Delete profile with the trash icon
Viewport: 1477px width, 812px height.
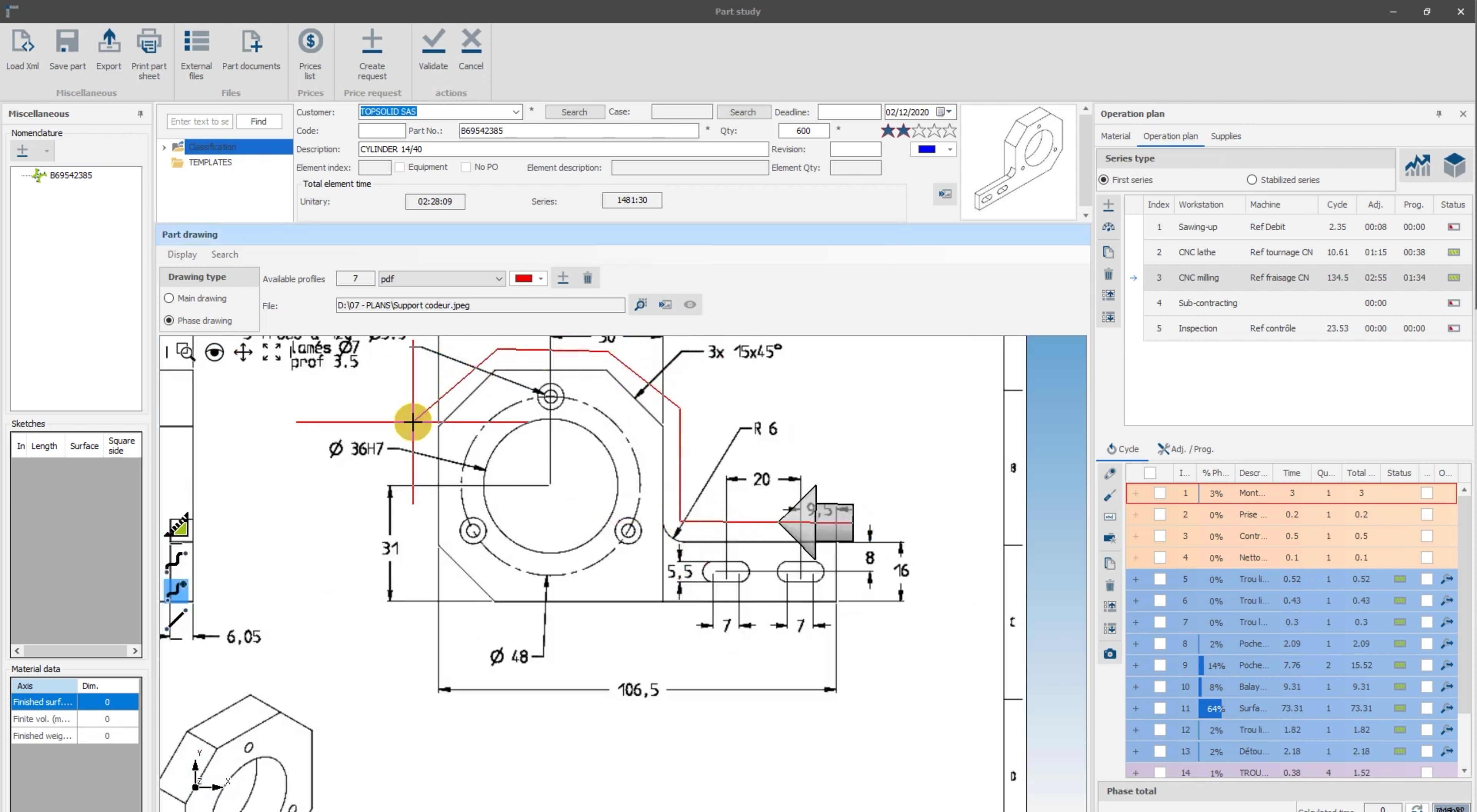(587, 278)
